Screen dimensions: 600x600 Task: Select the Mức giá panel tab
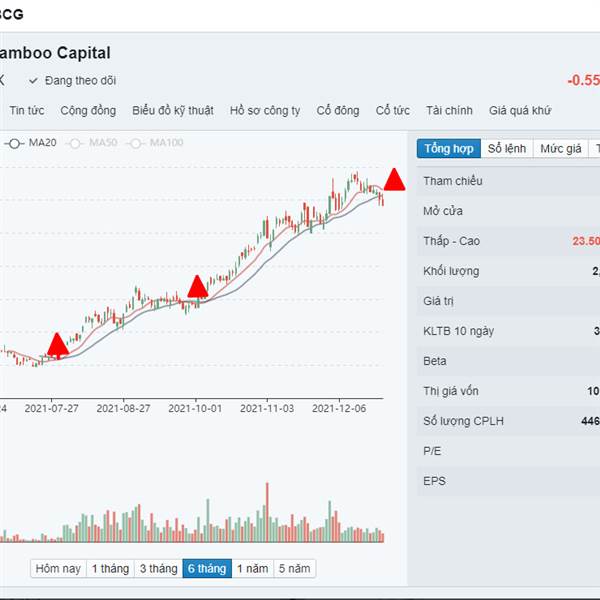pyautogui.click(x=561, y=149)
